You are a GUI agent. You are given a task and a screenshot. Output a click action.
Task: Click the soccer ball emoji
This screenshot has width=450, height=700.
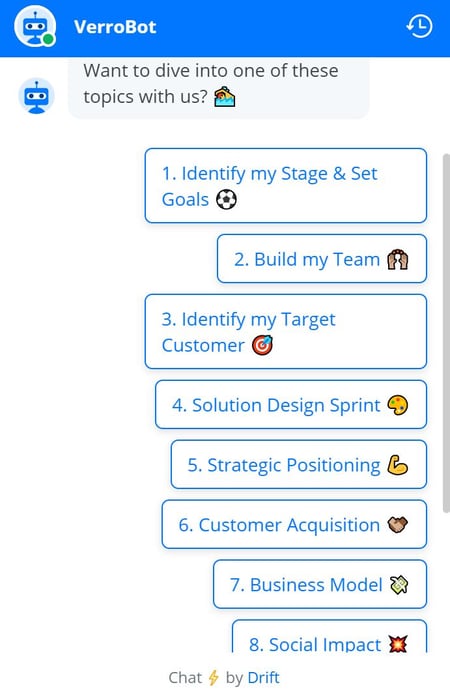click(x=226, y=200)
